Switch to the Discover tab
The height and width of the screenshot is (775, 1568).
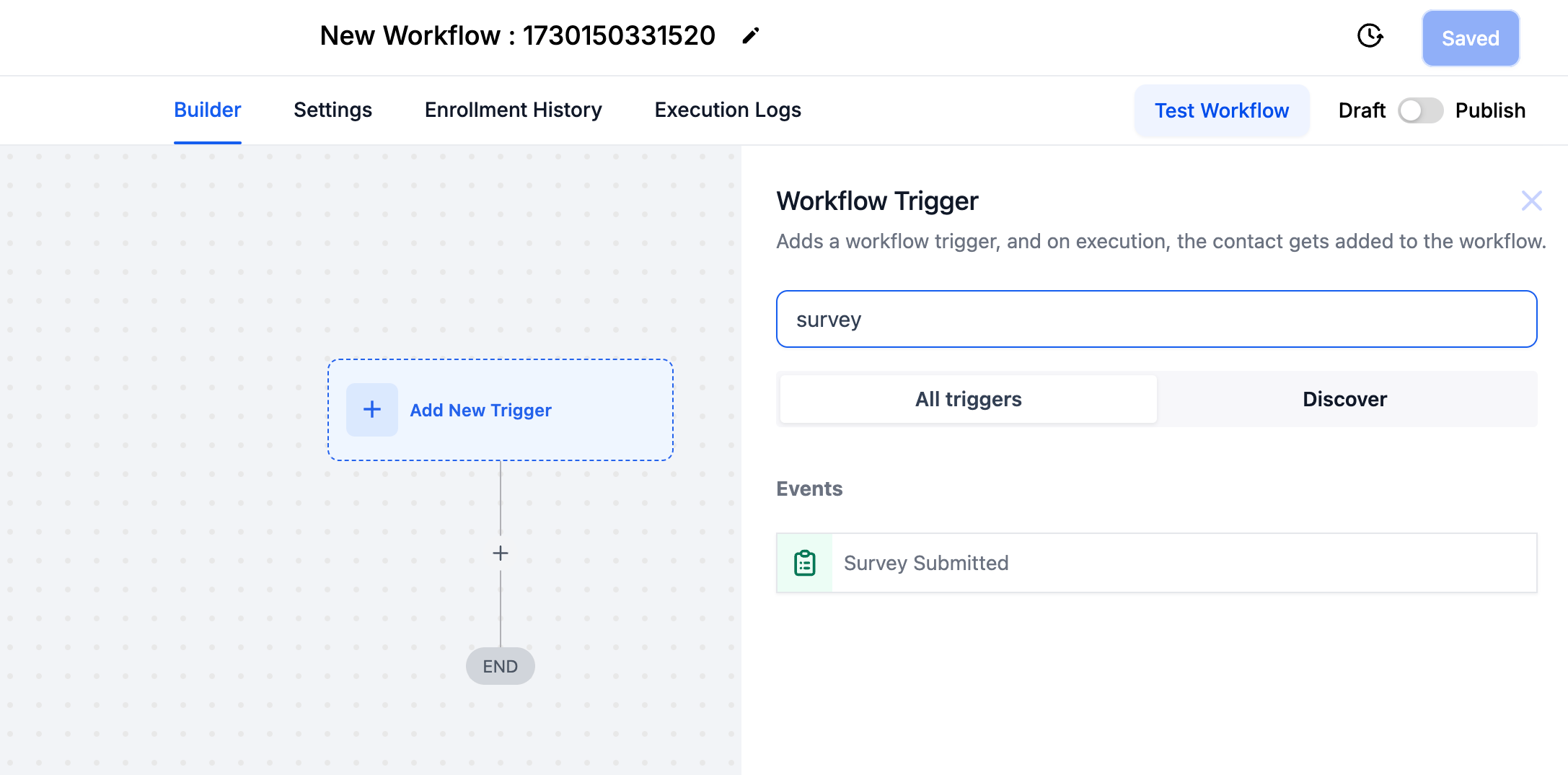point(1344,399)
